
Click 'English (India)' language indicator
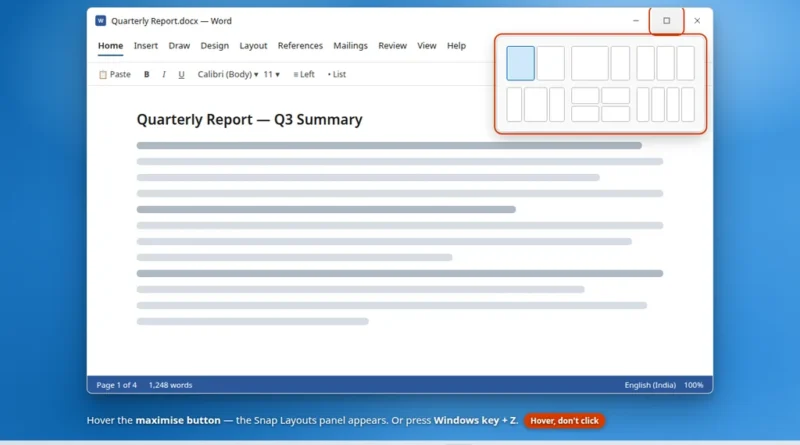coord(650,385)
